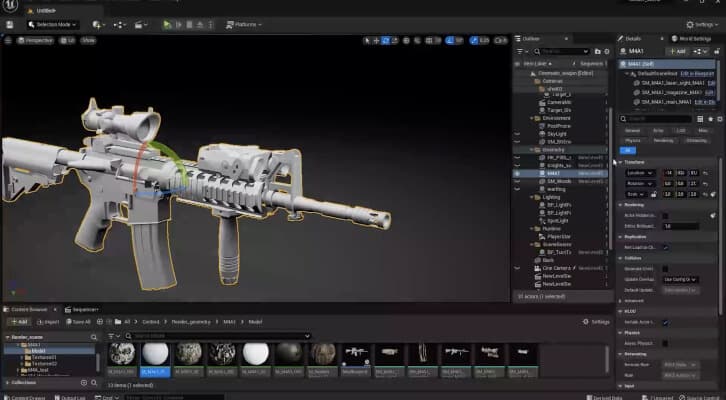
Task: Open the Outliner filter options menu
Action: (x=522, y=52)
